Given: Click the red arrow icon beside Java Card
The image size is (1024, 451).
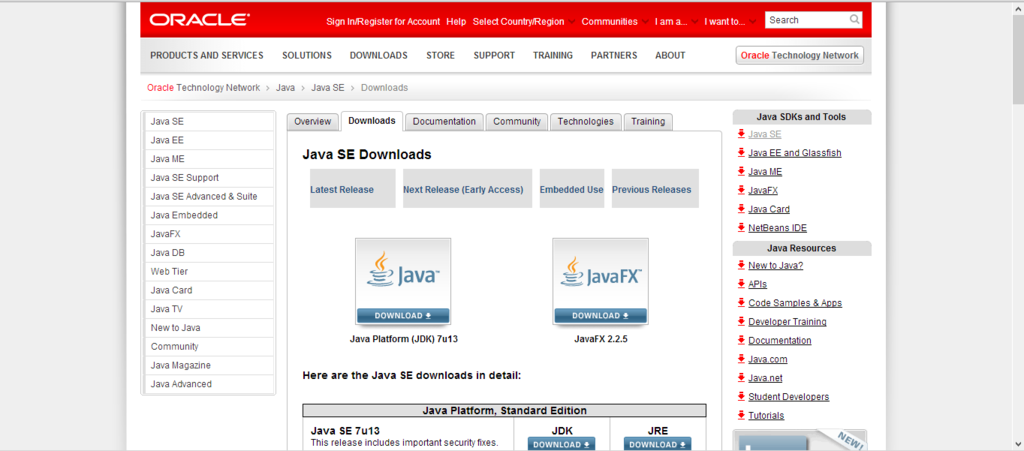Looking at the screenshot, I should click(x=741, y=209).
